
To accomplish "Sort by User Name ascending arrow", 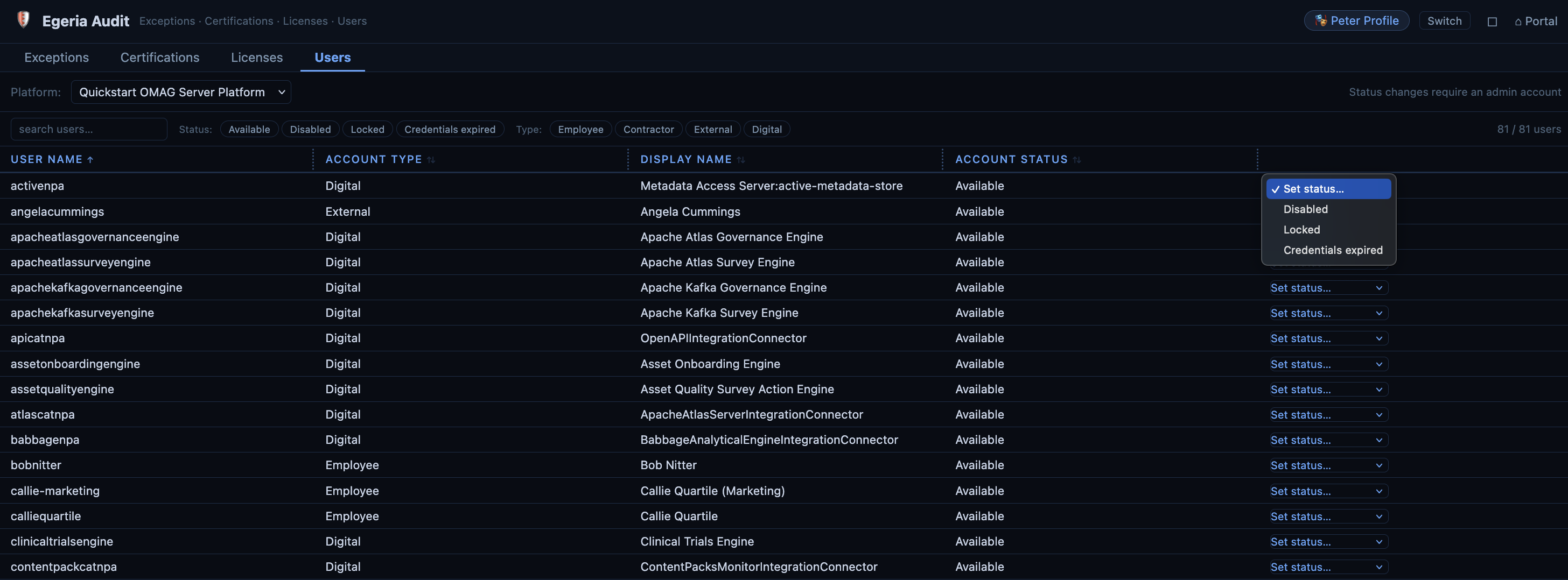I will (90, 159).
